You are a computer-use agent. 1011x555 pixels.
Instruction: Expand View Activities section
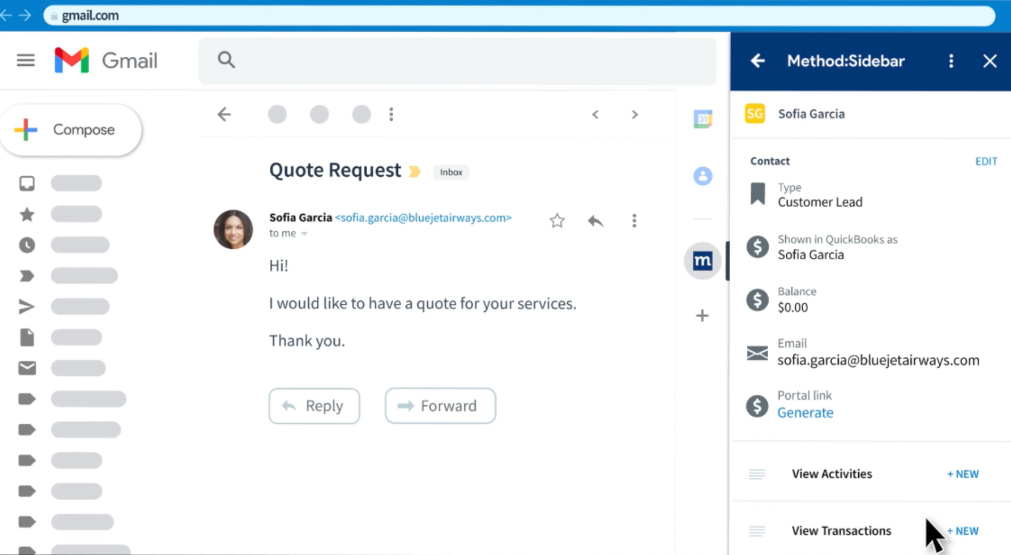832,474
